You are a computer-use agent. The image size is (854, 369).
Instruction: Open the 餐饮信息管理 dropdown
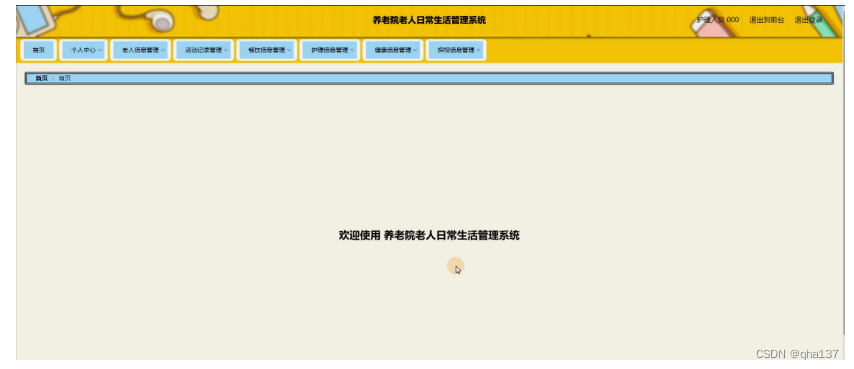[267, 50]
